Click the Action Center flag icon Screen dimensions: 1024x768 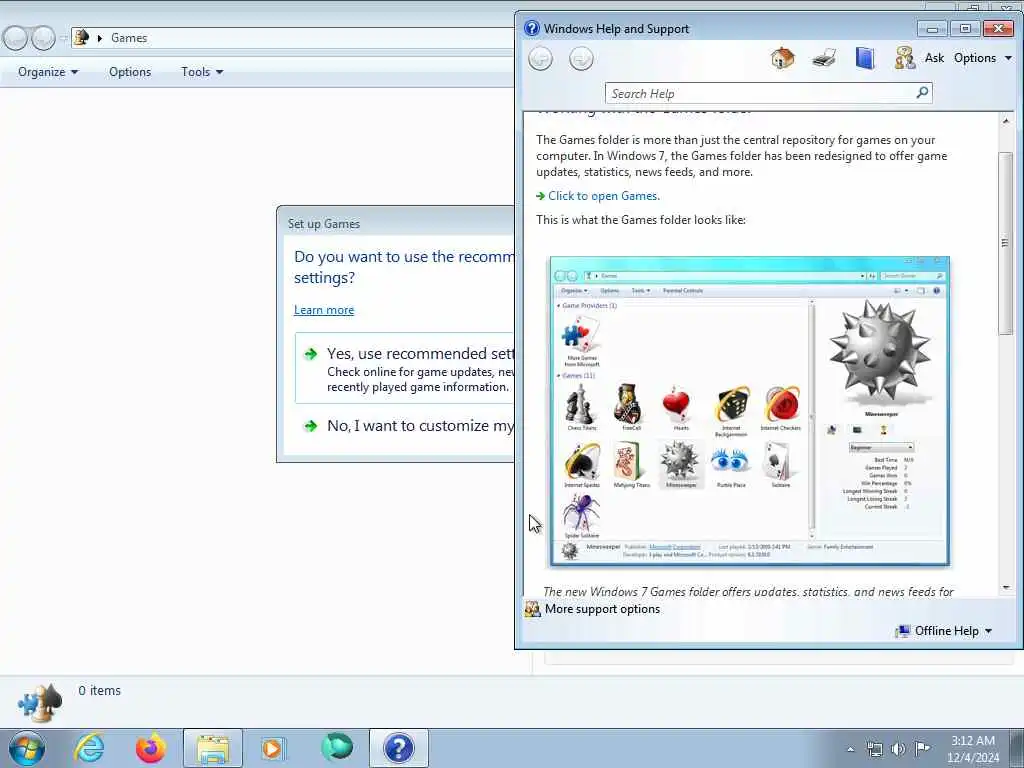tap(922, 748)
